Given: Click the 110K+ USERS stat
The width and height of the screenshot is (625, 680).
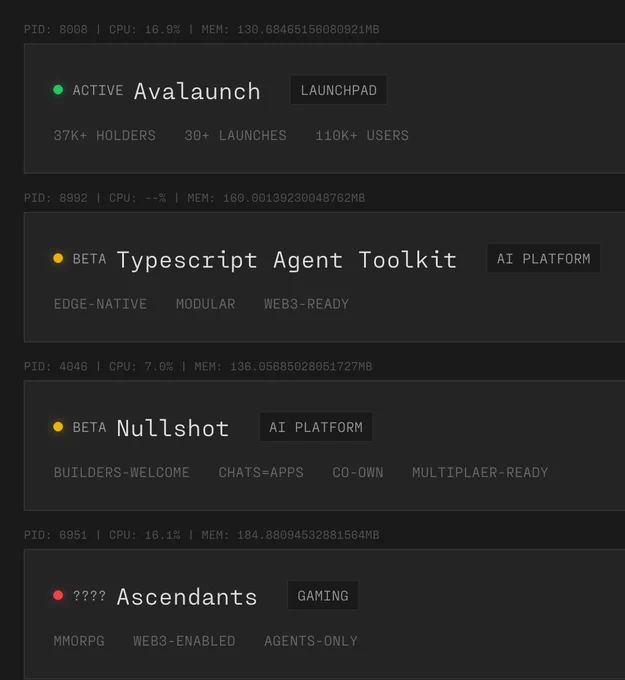Looking at the screenshot, I should (362, 136).
